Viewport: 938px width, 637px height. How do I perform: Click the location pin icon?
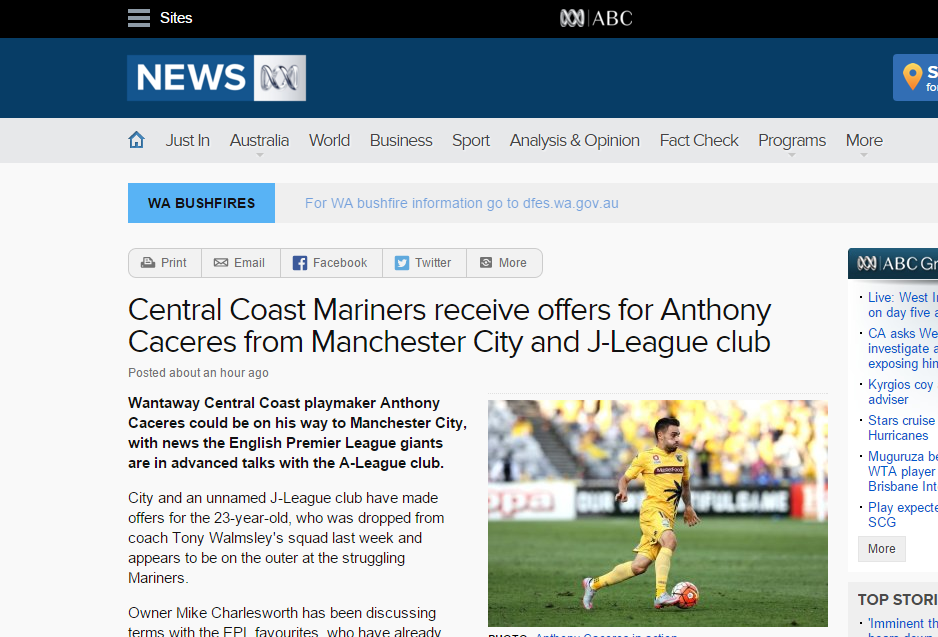(x=912, y=77)
